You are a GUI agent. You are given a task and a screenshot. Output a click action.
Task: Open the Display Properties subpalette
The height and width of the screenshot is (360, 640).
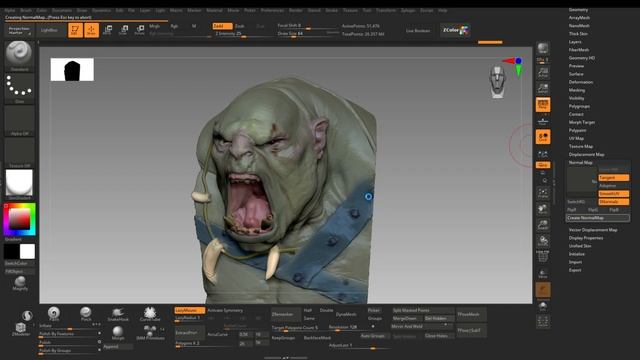586,238
